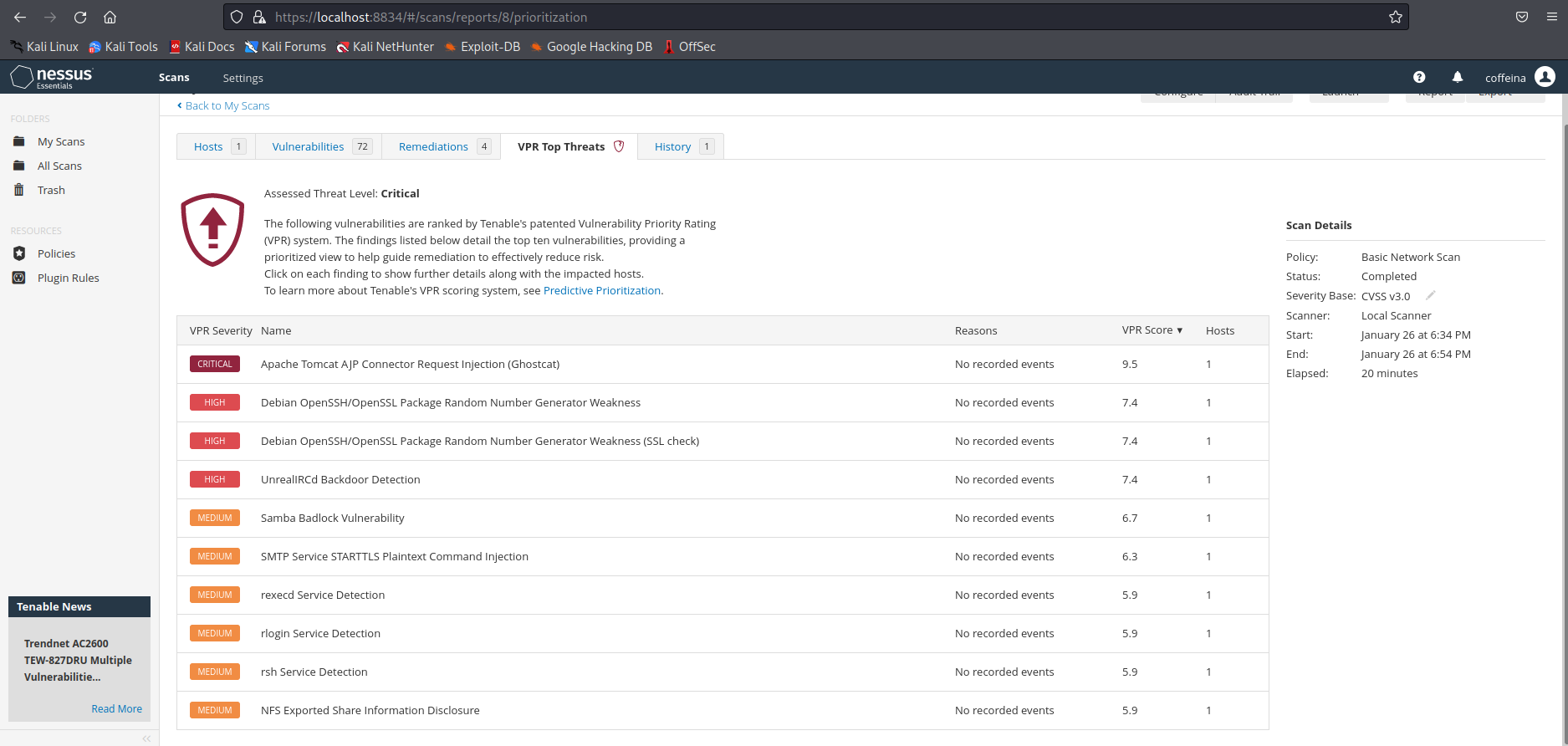Click the My Scans folder icon
1568x746 pixels.
pos(19,141)
